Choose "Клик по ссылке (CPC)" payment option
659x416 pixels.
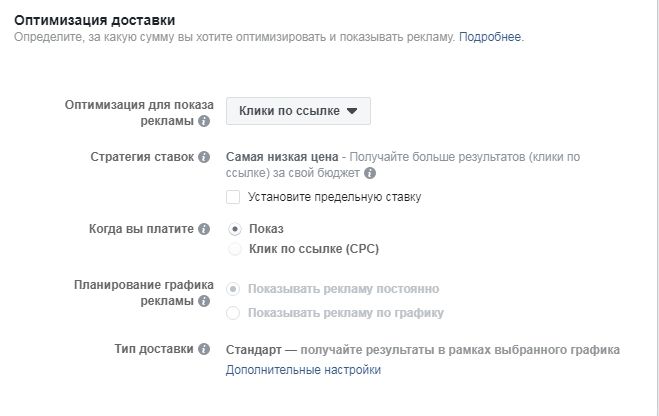pos(234,248)
